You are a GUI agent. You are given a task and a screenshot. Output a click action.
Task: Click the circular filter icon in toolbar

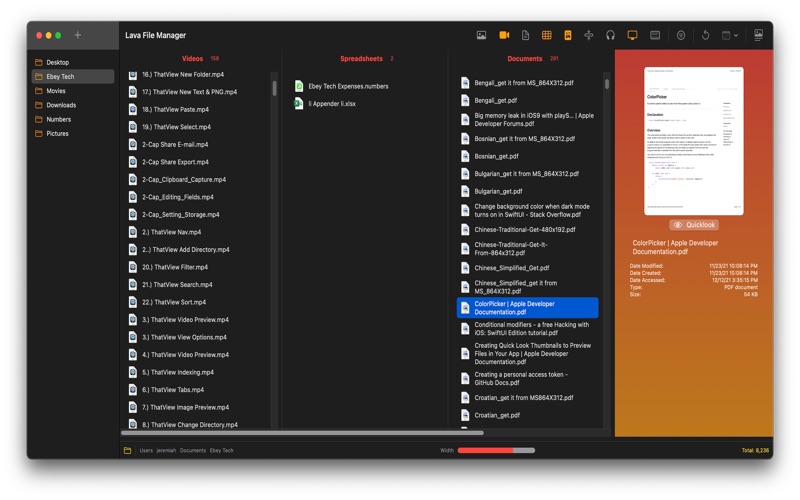[x=681, y=35]
